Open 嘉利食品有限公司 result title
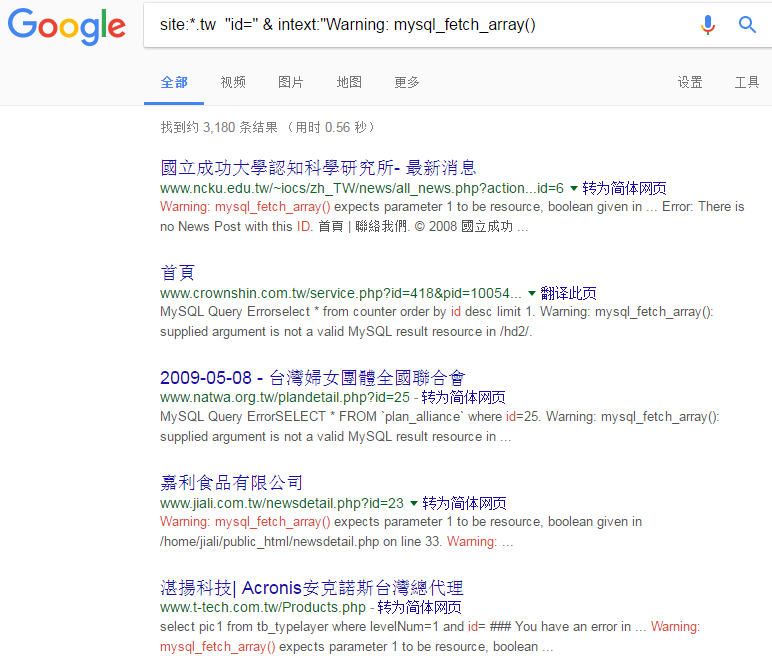The width and height of the screenshot is (772, 660). pos(231,483)
